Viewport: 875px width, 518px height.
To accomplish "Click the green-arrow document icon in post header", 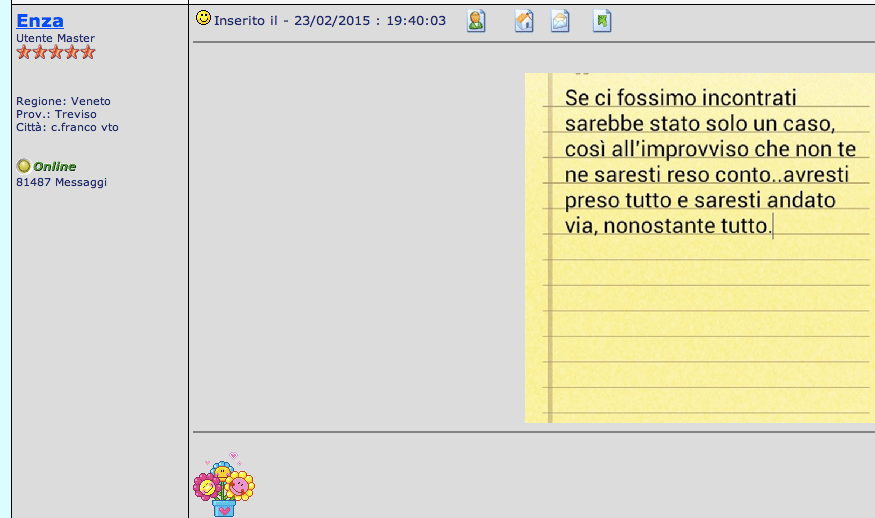I will (x=602, y=21).
